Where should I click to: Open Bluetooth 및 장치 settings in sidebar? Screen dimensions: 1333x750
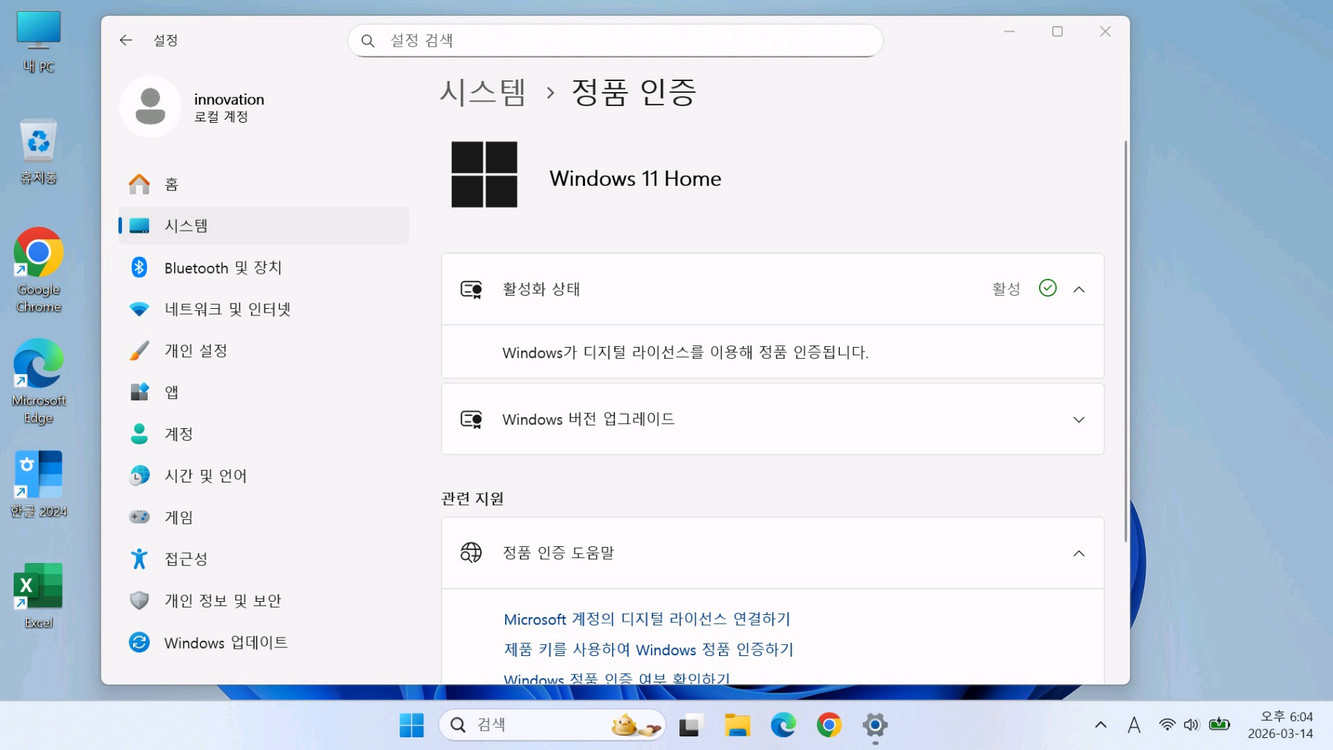click(222, 267)
